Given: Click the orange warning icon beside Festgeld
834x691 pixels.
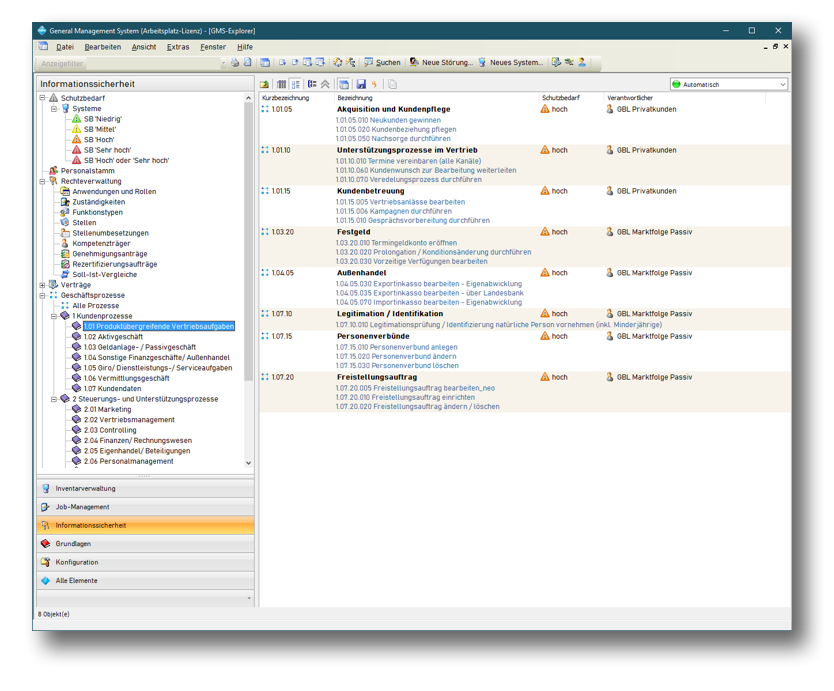Looking at the screenshot, I should point(545,232).
